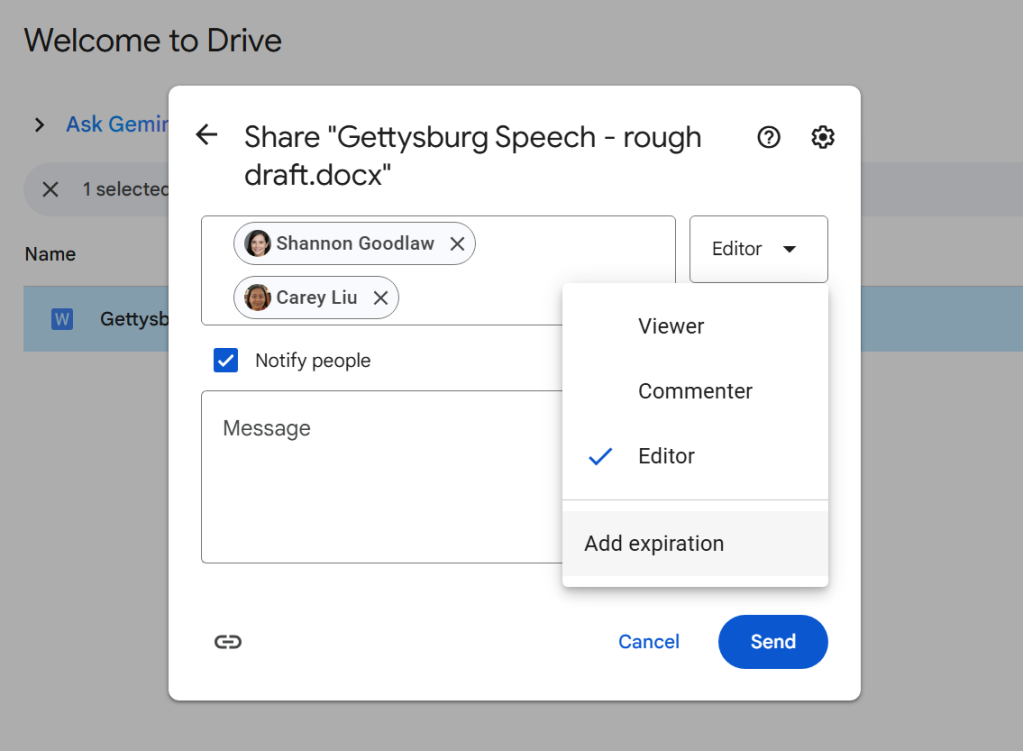
Task: Select Viewer as the permission level
Action: click(670, 325)
